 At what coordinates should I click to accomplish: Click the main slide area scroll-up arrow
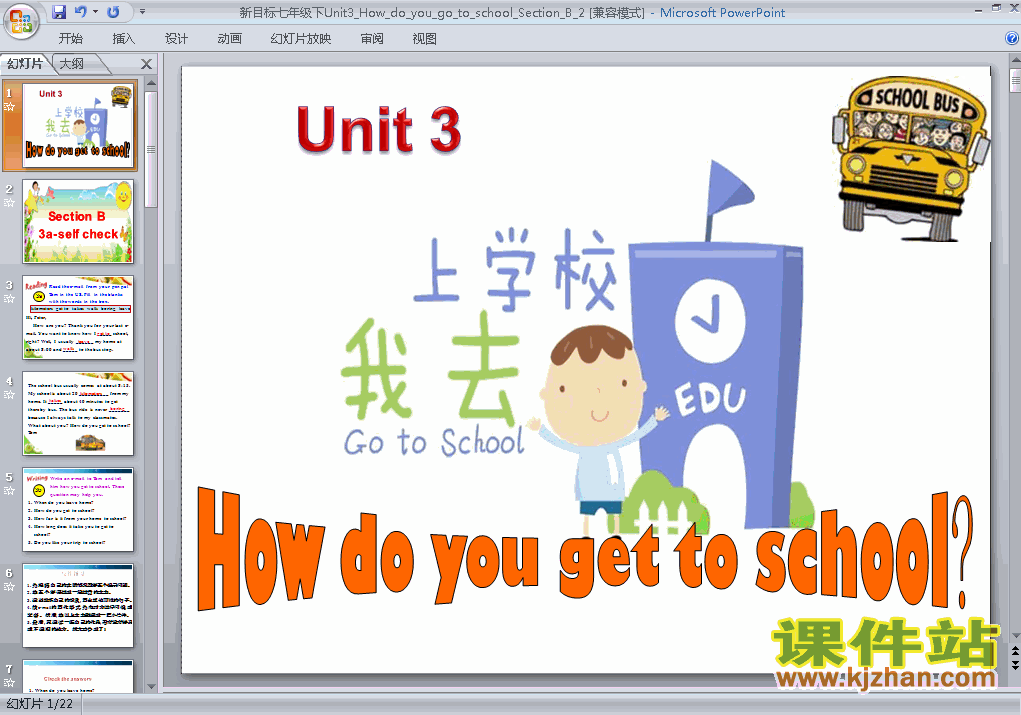[1015, 61]
